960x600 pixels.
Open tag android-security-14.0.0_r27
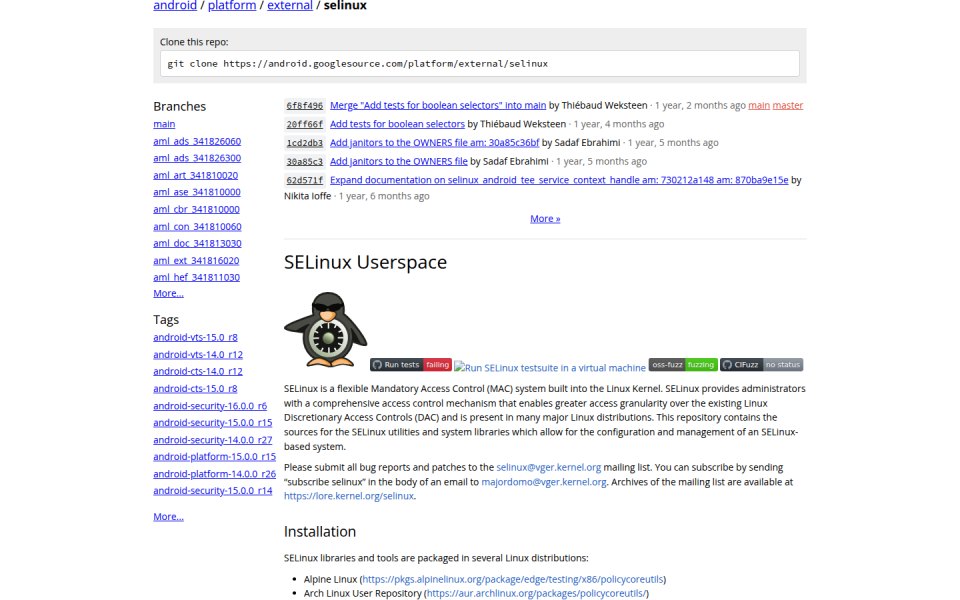(x=212, y=440)
